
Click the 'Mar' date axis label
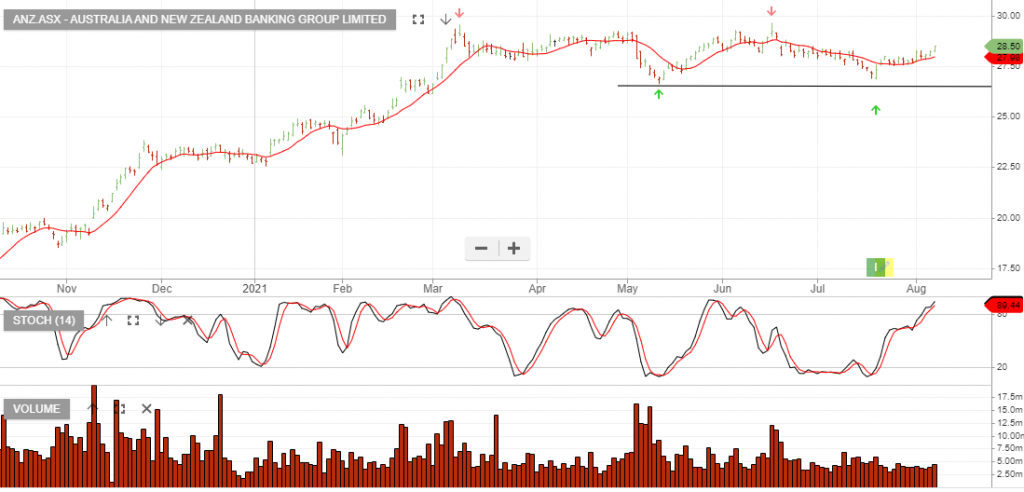[x=432, y=287]
